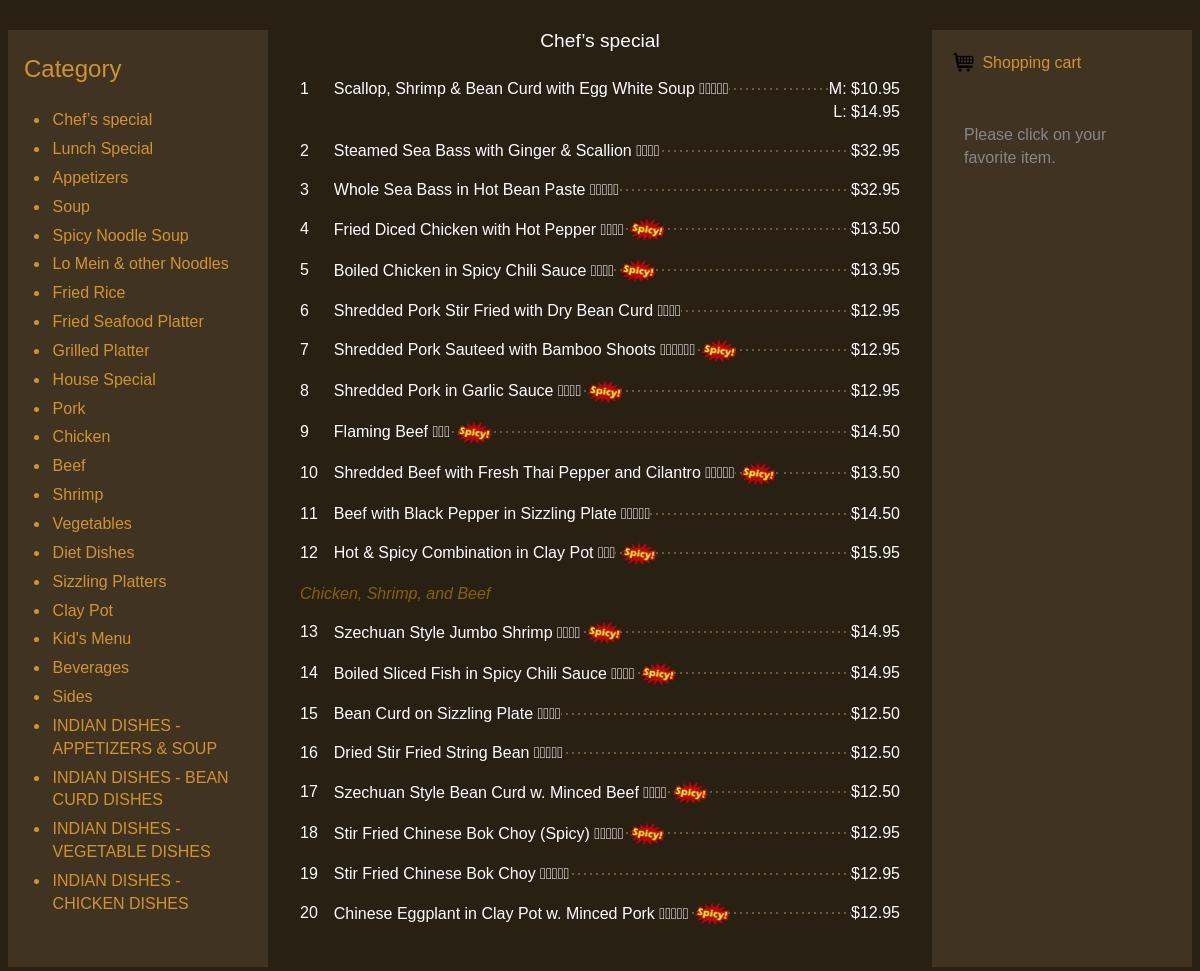Image resolution: width=1200 pixels, height=971 pixels.
Task: Click Spicy icon on Hot & Spicy Combination
Action: (x=639, y=554)
